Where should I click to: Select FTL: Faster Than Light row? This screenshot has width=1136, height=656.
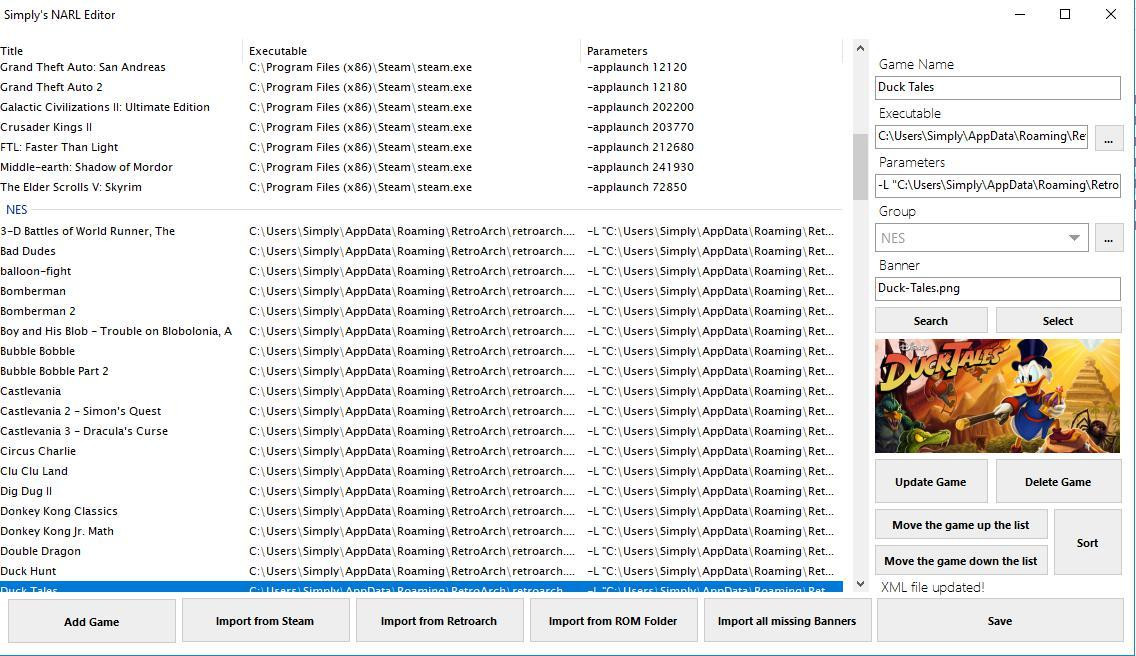(421, 147)
